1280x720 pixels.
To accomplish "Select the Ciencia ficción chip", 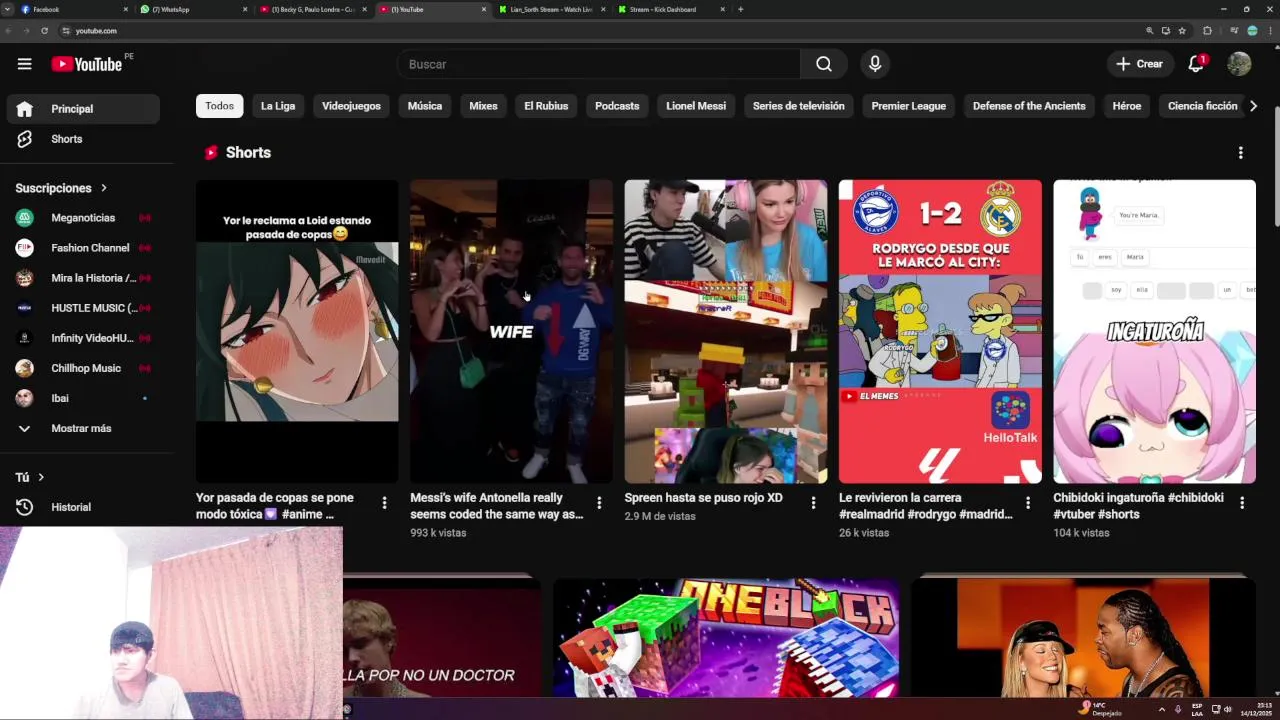I will (x=1202, y=106).
